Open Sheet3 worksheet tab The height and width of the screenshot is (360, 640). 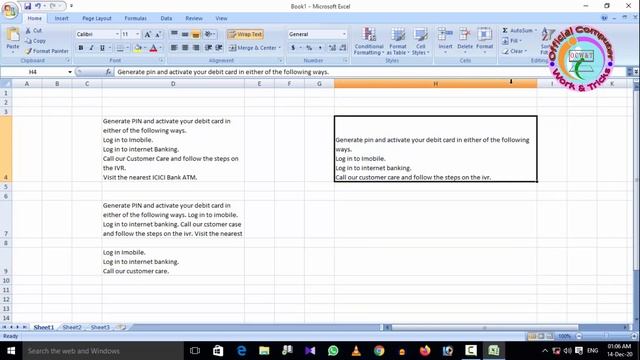click(x=100, y=327)
